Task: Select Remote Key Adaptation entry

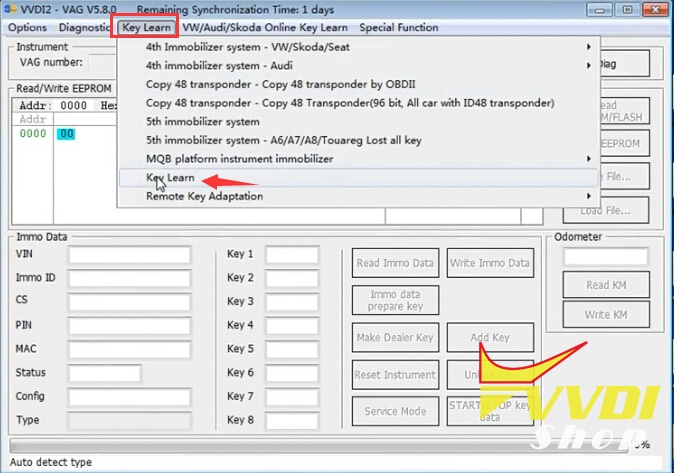Action: [359, 196]
